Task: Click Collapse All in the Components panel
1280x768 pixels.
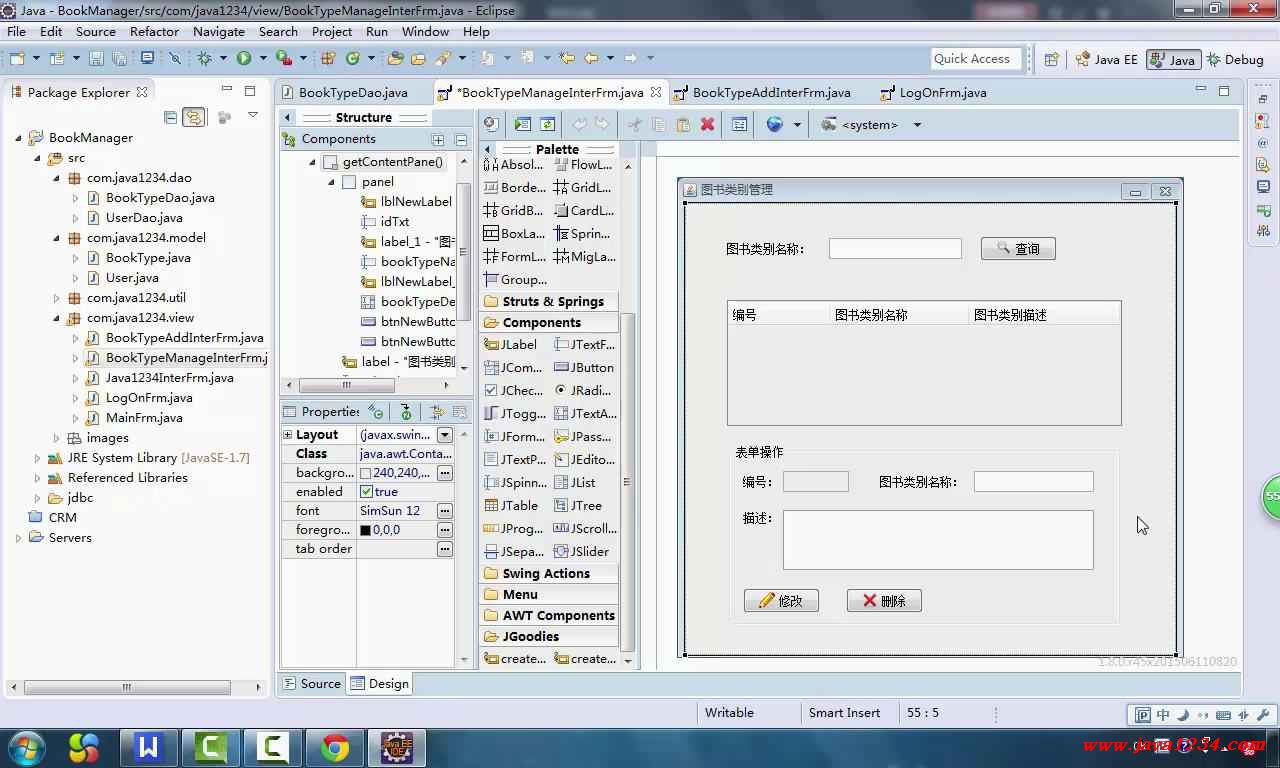Action: tap(461, 140)
